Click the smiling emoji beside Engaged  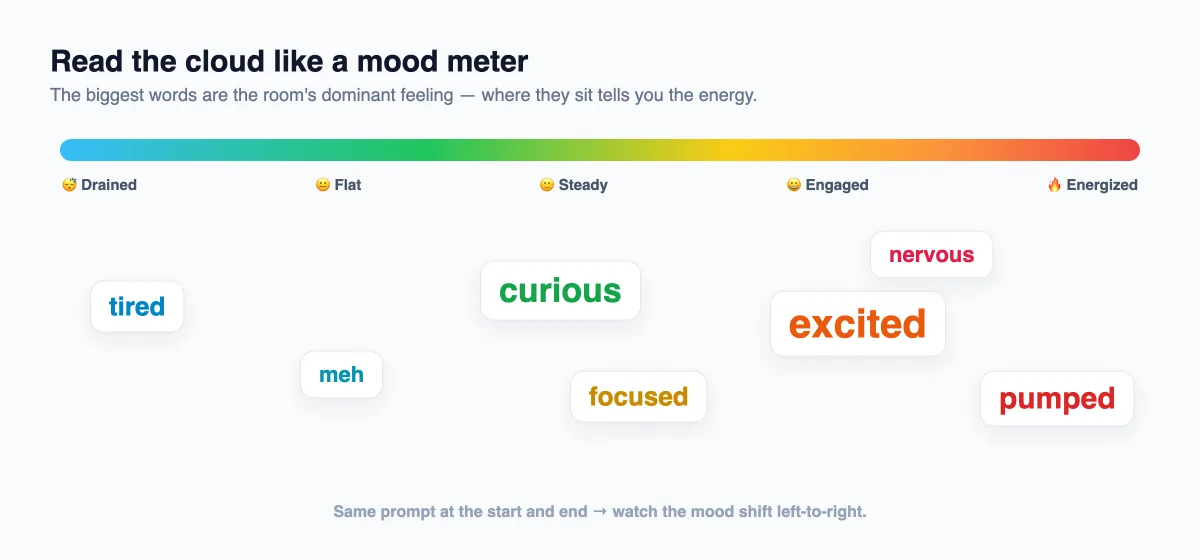[794, 185]
